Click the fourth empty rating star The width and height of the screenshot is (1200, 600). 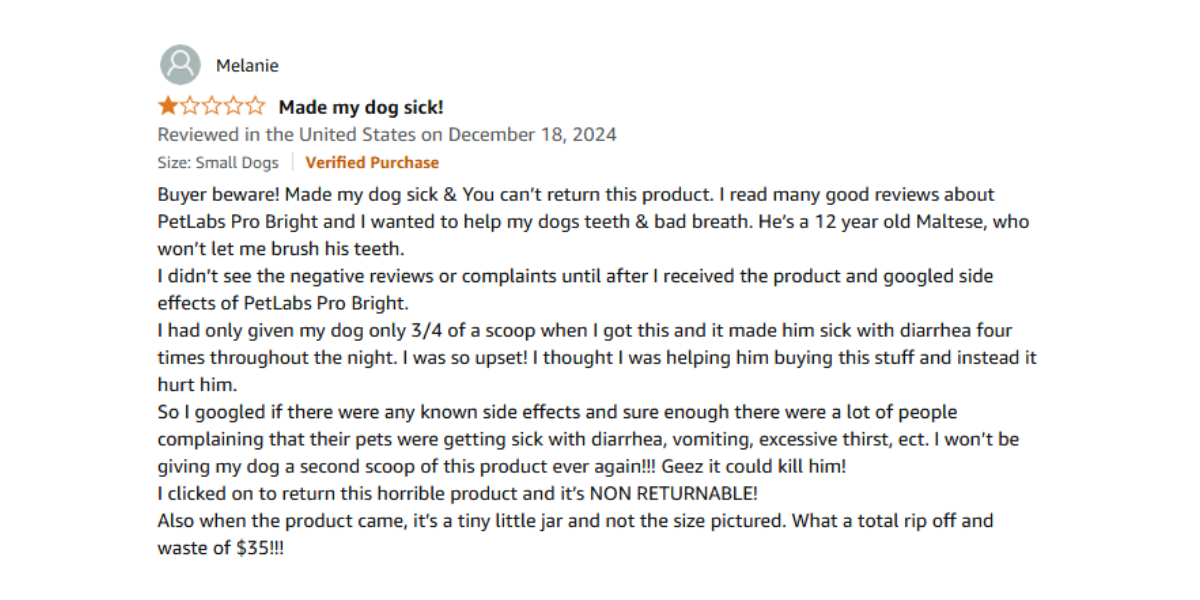234,106
